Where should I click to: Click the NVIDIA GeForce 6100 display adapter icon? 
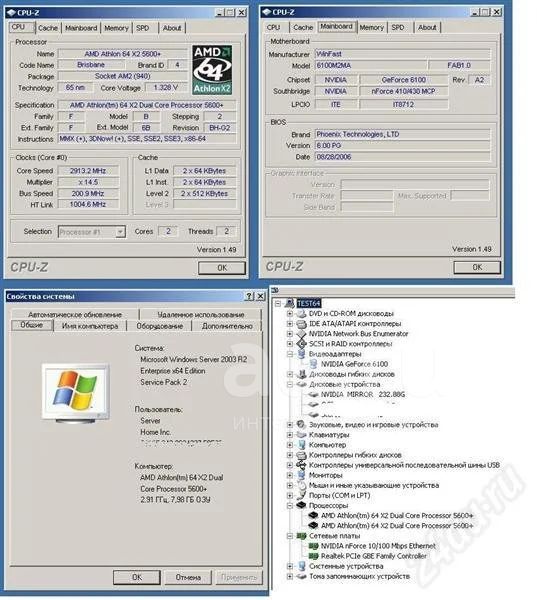[313, 364]
